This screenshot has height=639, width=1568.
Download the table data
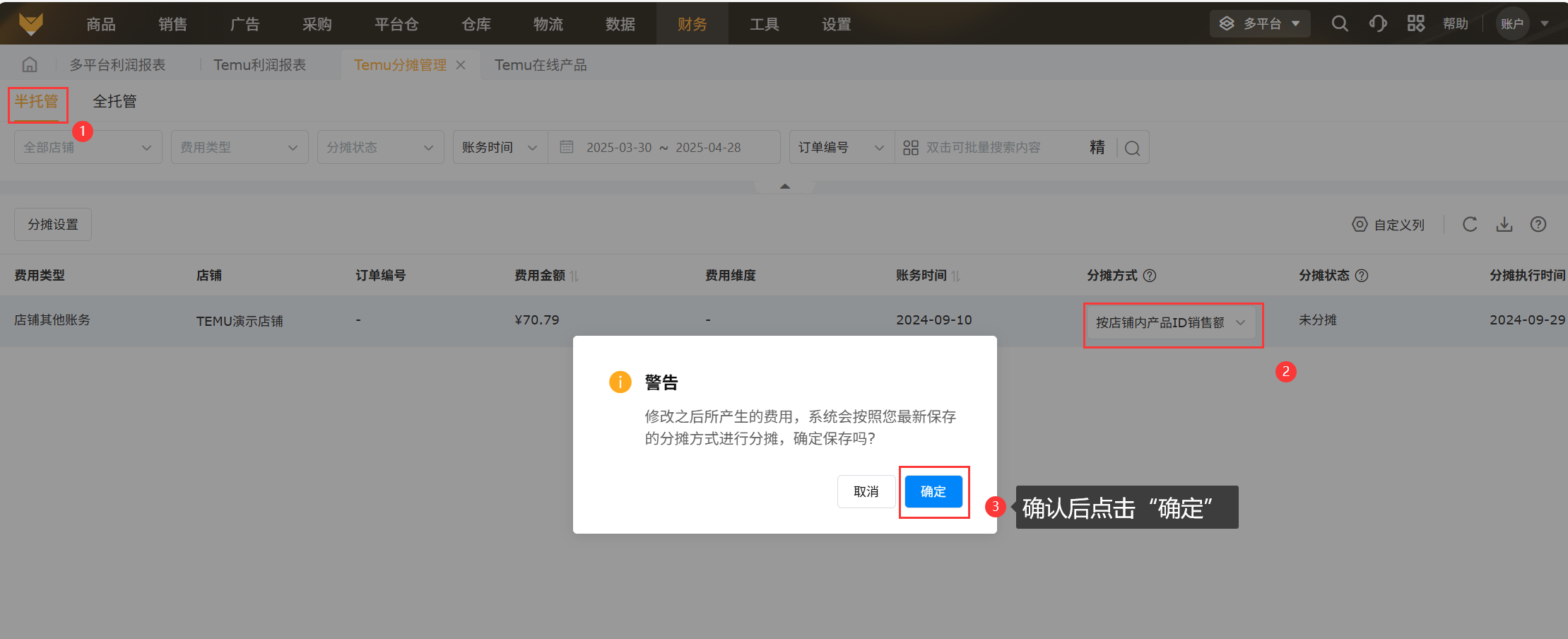coord(1504,224)
